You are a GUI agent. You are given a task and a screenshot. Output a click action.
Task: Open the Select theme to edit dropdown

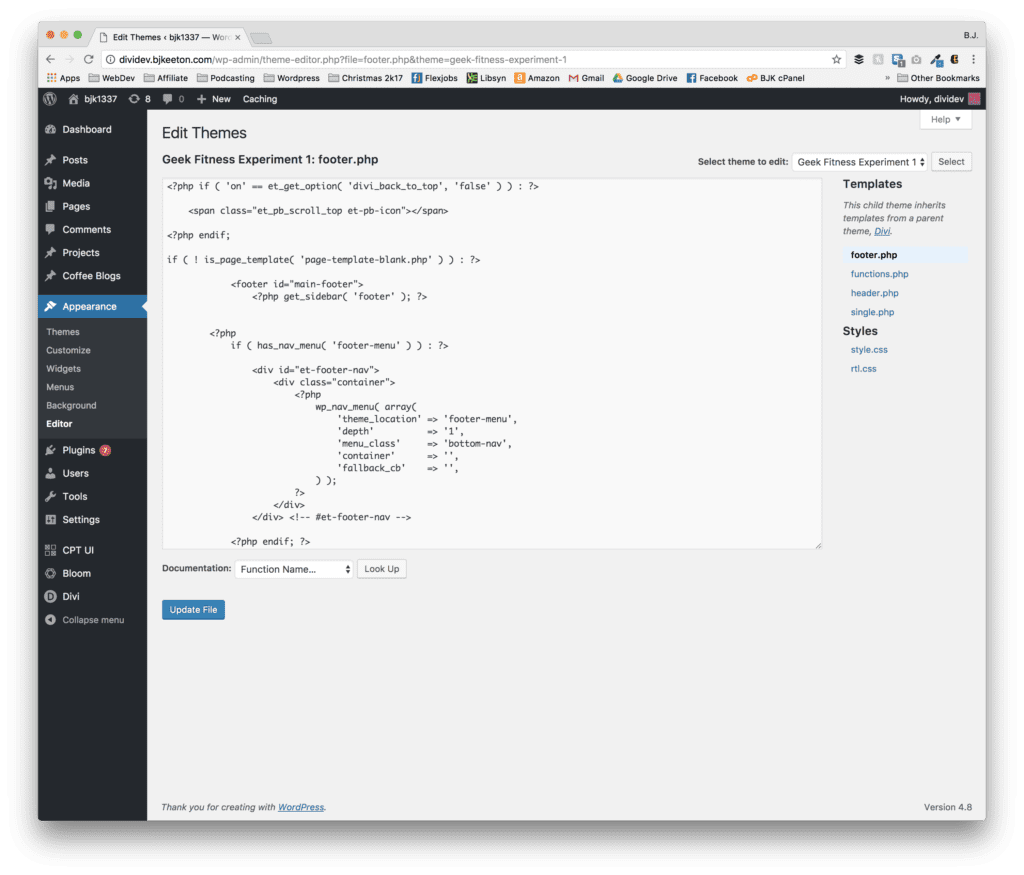click(x=860, y=161)
